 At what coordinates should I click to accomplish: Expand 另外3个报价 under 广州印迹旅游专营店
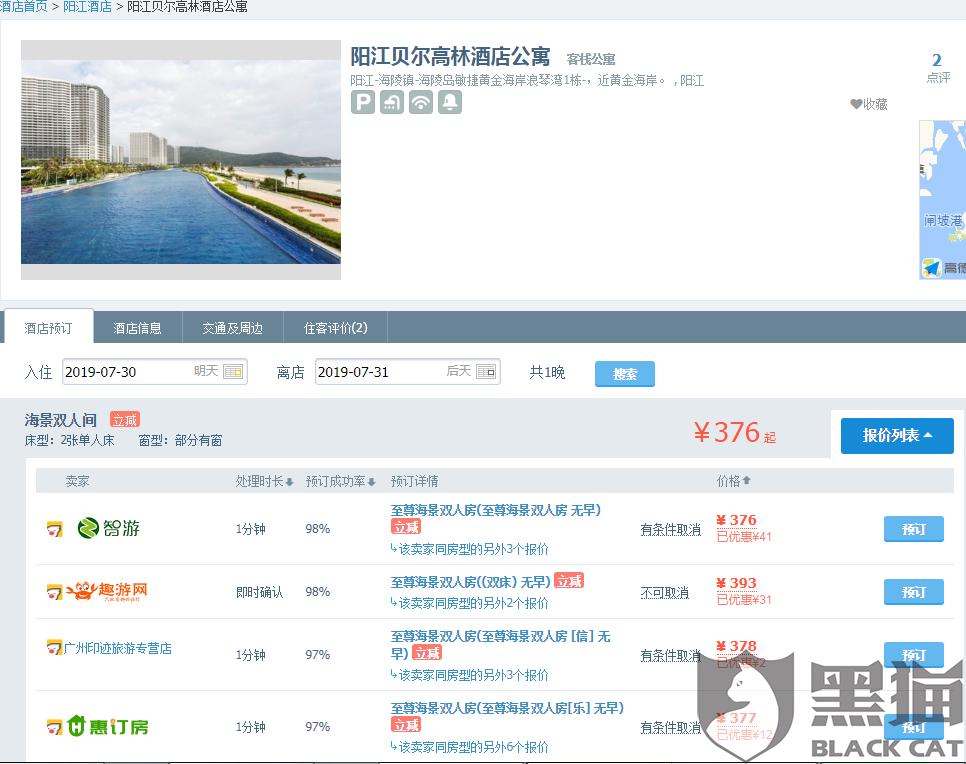click(x=469, y=675)
